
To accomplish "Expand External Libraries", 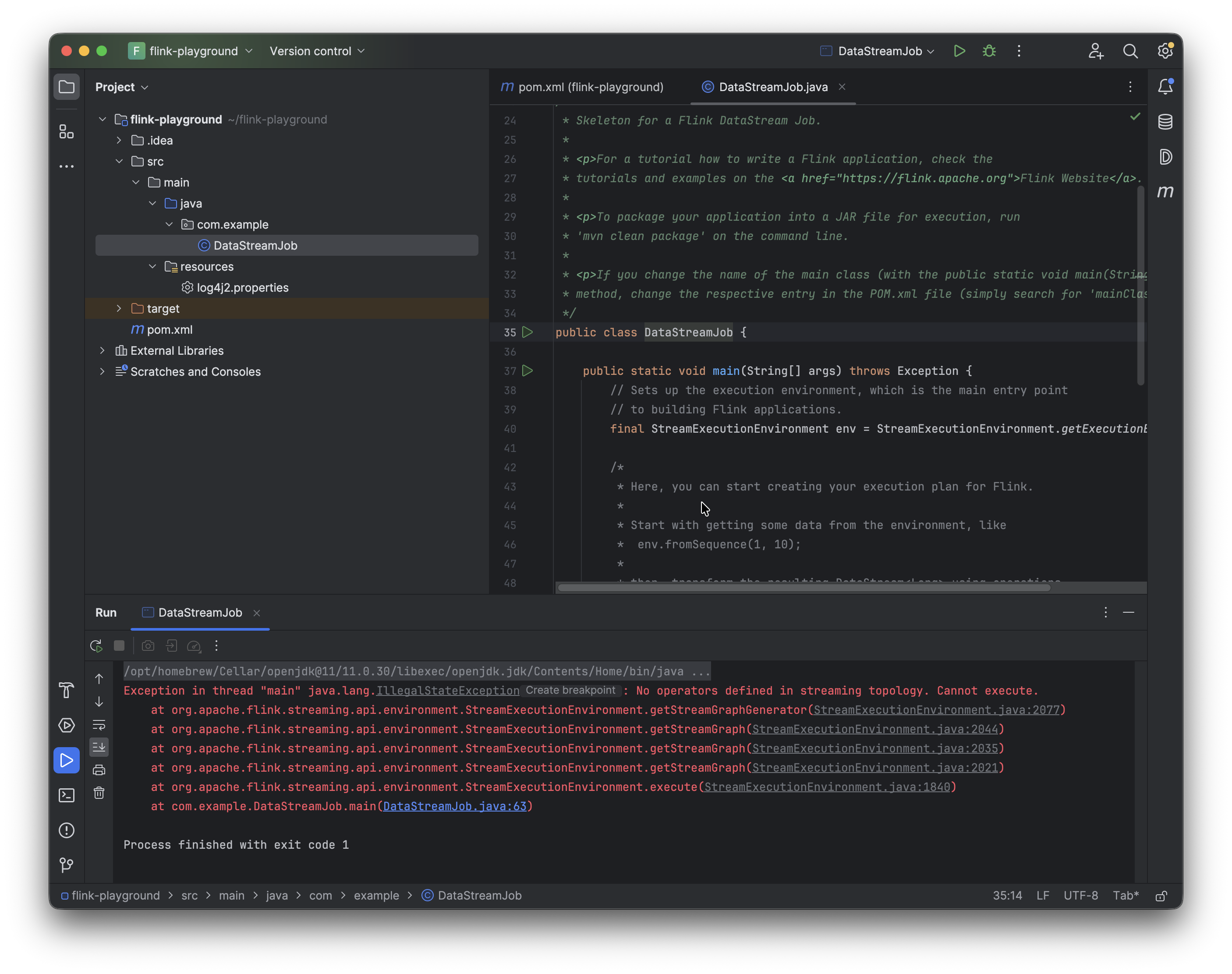I will pos(103,351).
